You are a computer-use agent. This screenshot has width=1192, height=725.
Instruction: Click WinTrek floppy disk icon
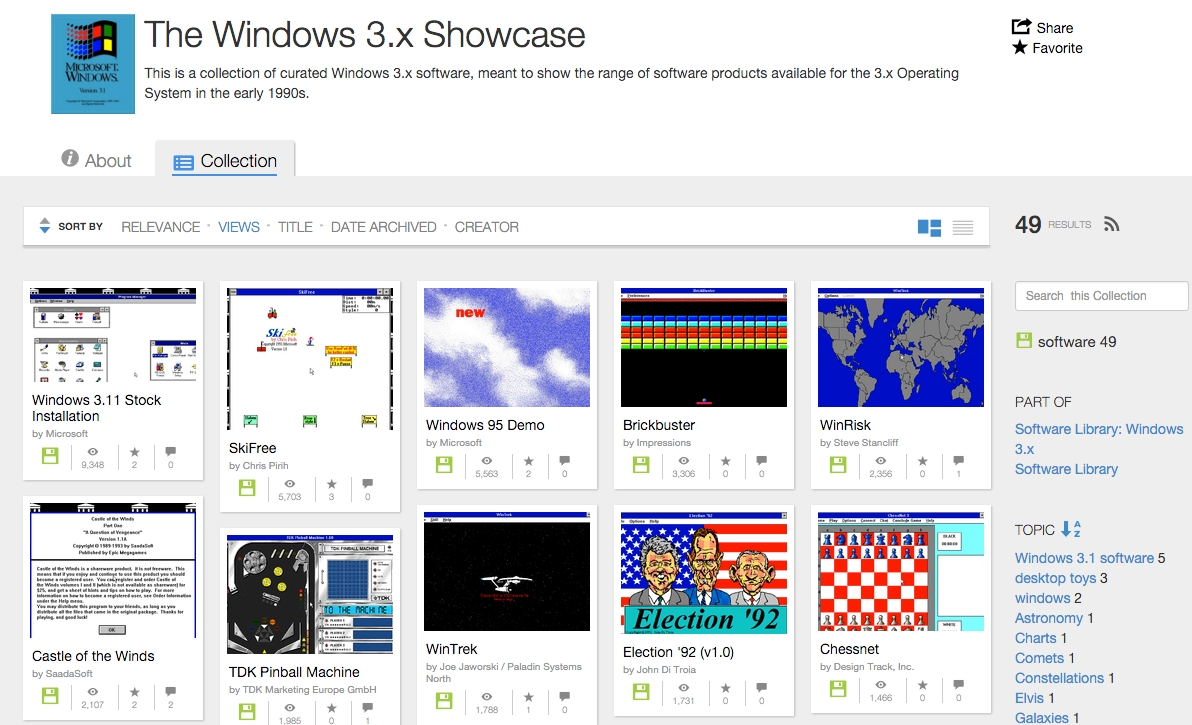pyautogui.click(x=444, y=701)
